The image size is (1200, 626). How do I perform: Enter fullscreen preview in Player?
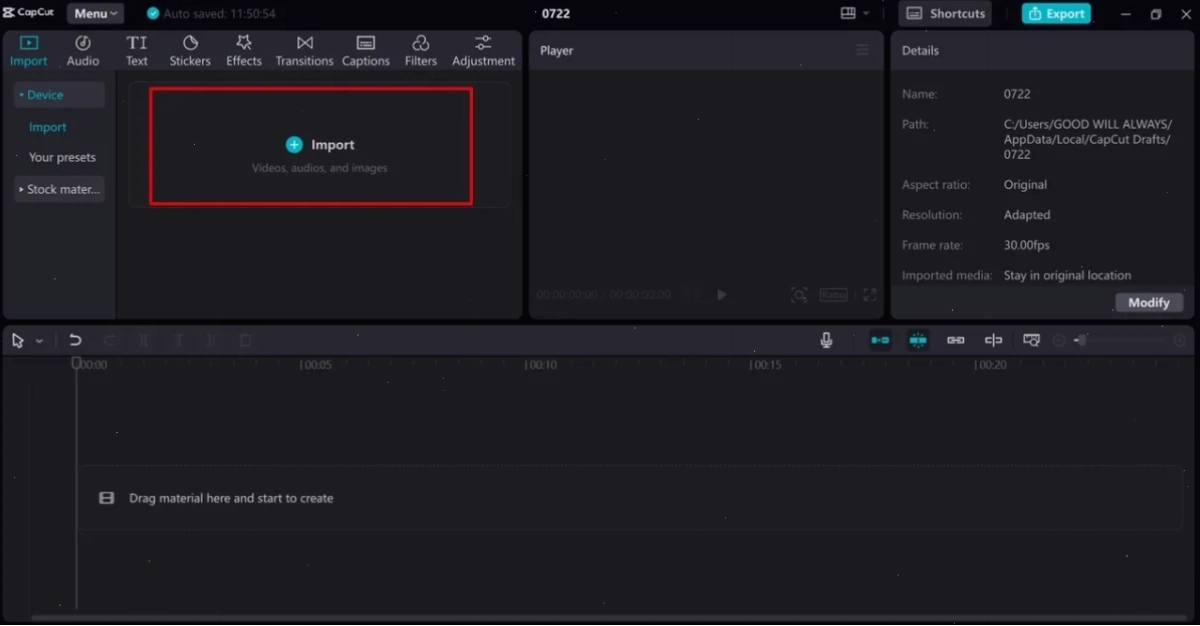coord(870,295)
